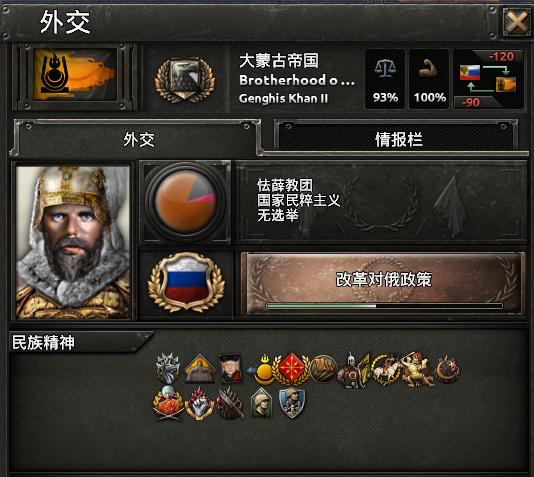Select the yurt national spirit icon
This screenshot has width=534, height=477.
(200, 369)
